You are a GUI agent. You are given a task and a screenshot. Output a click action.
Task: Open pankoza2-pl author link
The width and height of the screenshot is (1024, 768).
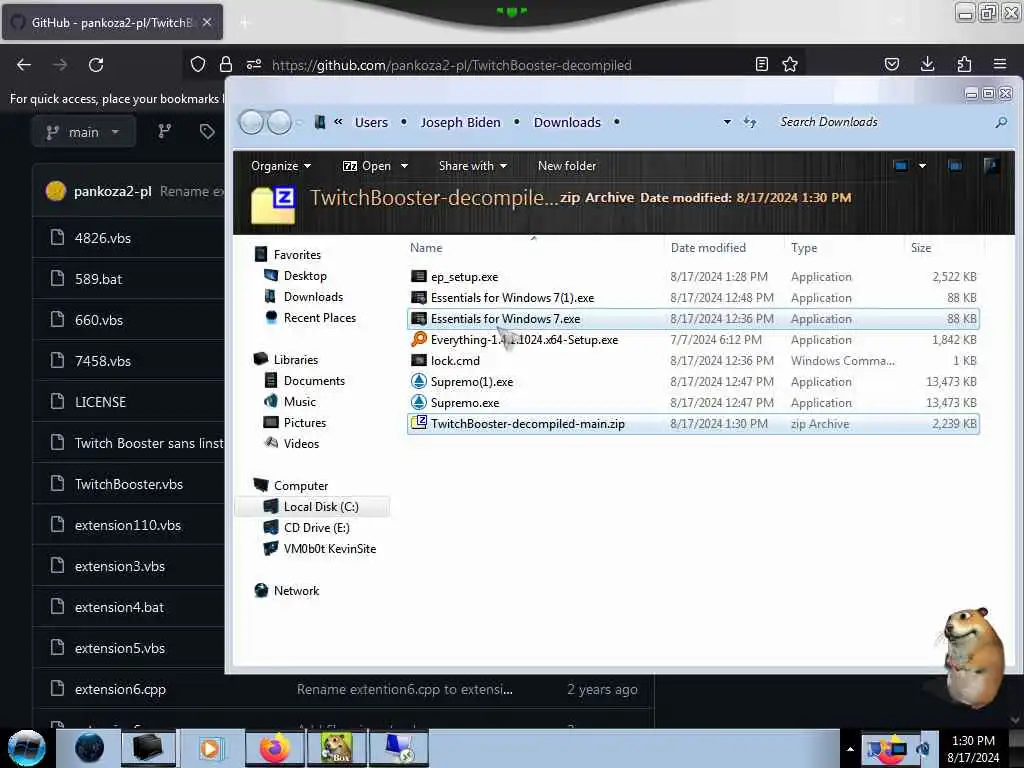[x=112, y=191]
